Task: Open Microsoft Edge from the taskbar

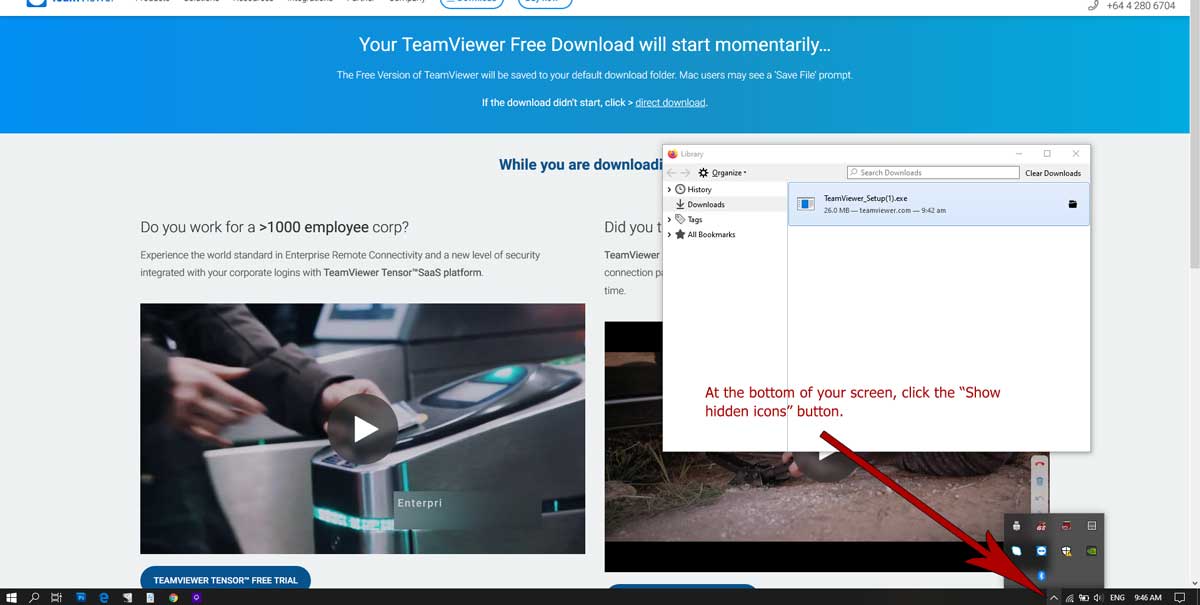Action: tap(104, 597)
